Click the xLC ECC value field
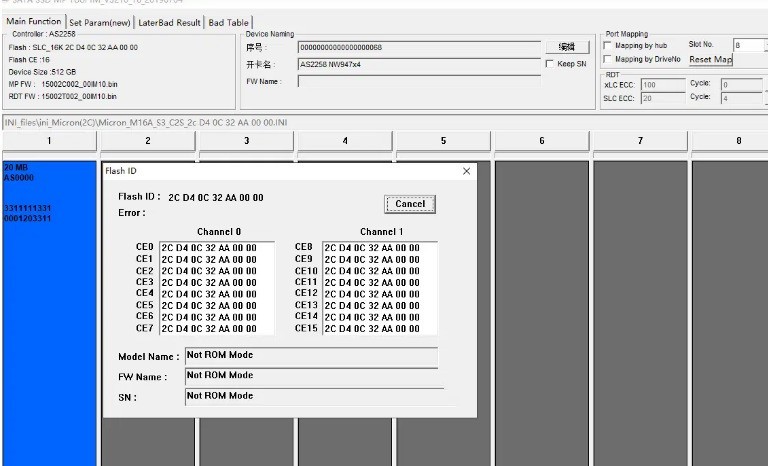This screenshot has height=466, width=768. point(663,85)
